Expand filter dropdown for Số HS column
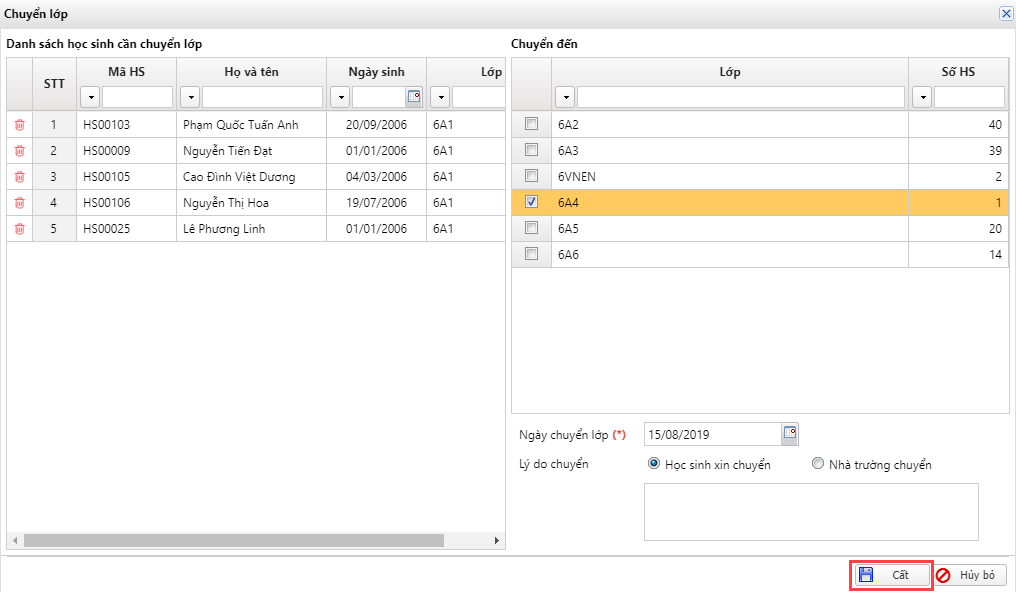Viewport: 1016px width, 592px height. [921, 97]
